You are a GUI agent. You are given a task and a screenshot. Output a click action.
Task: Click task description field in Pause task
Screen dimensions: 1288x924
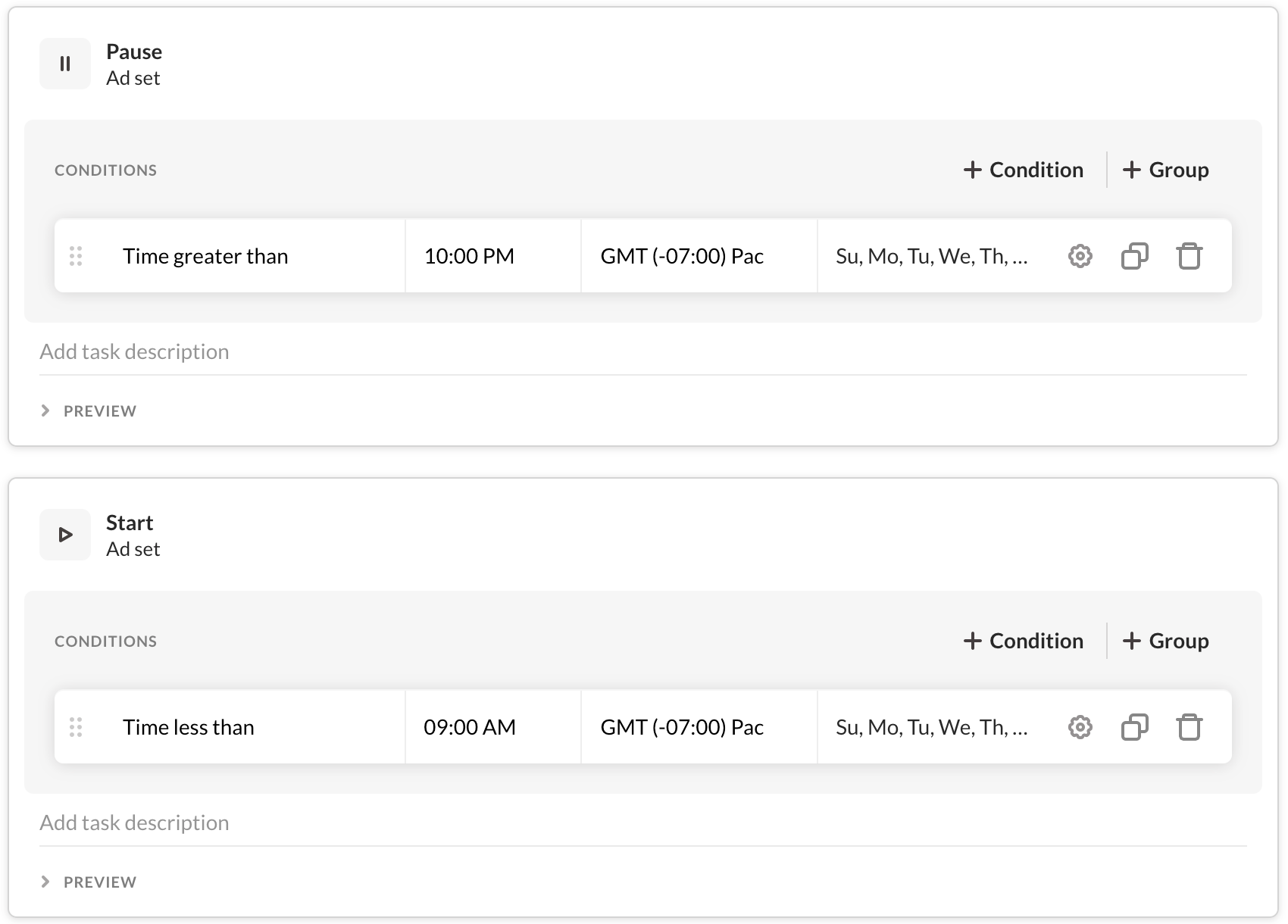[643, 352]
